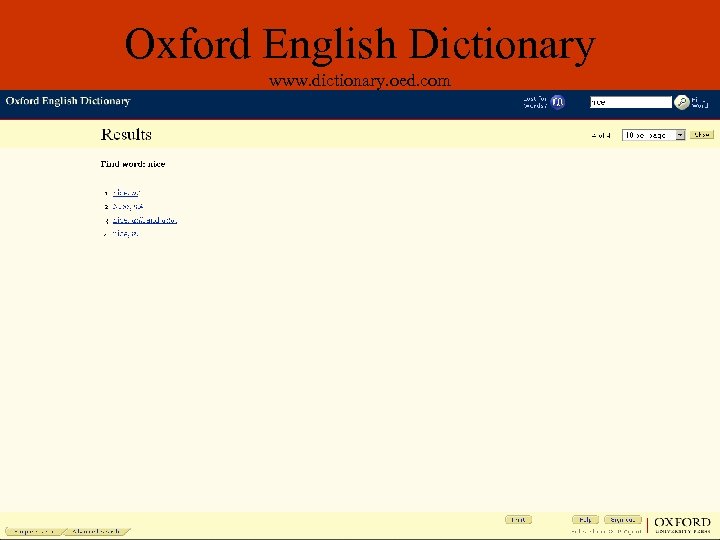The height and width of the screenshot is (540, 720).
Task: Click the Results heading
Action: tap(126, 135)
